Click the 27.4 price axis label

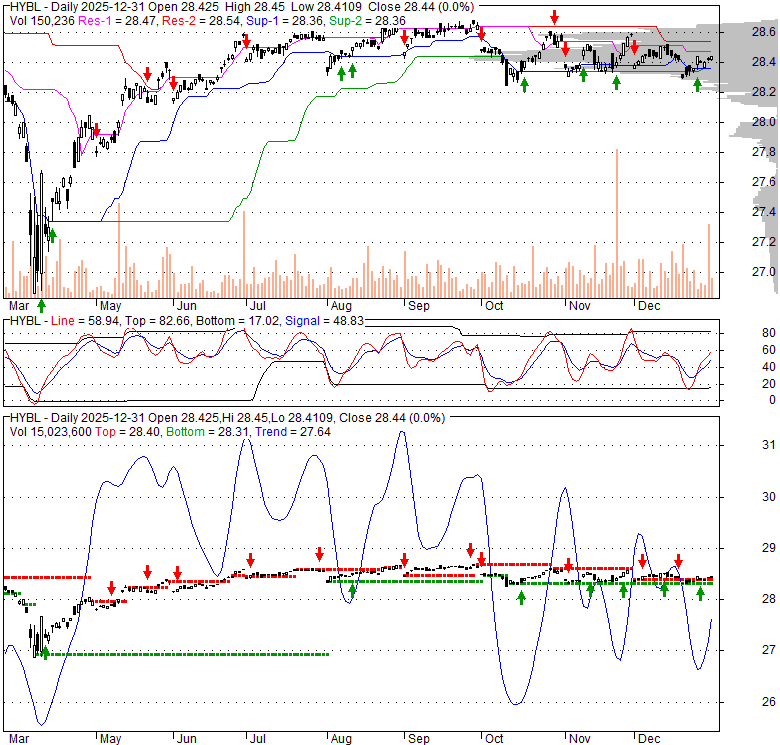click(x=764, y=212)
